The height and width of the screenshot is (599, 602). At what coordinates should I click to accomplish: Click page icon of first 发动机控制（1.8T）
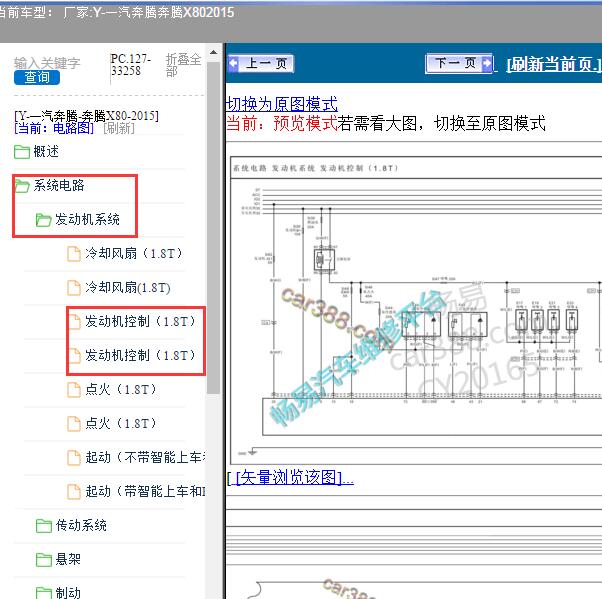coord(74,321)
